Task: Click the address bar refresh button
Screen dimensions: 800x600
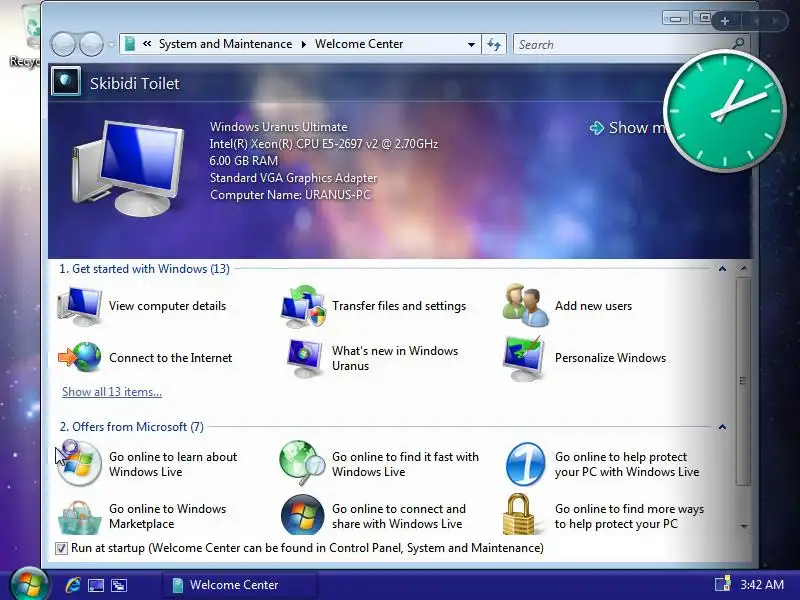Action: pyautogui.click(x=494, y=44)
